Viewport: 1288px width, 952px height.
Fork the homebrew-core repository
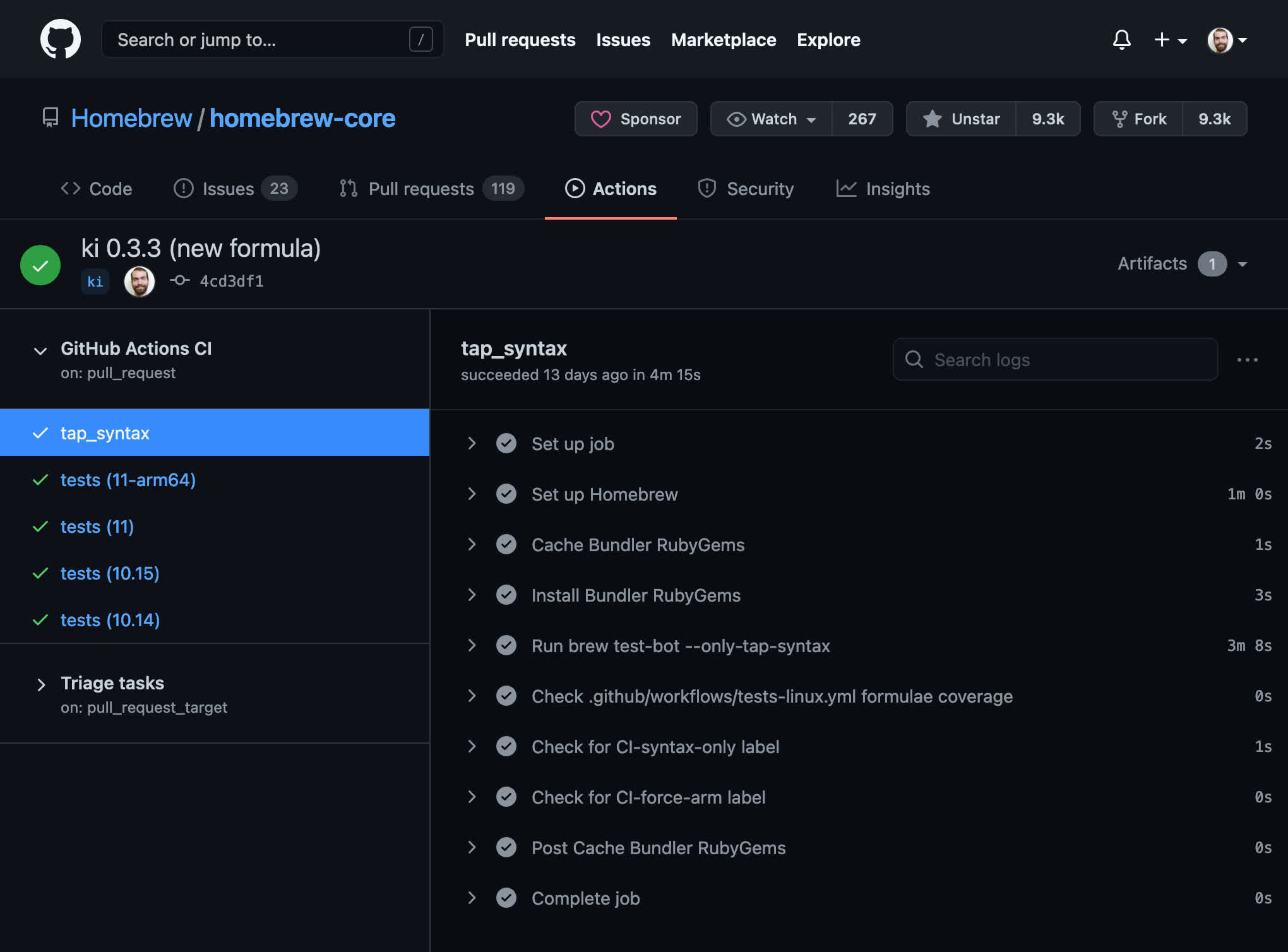(x=1139, y=119)
